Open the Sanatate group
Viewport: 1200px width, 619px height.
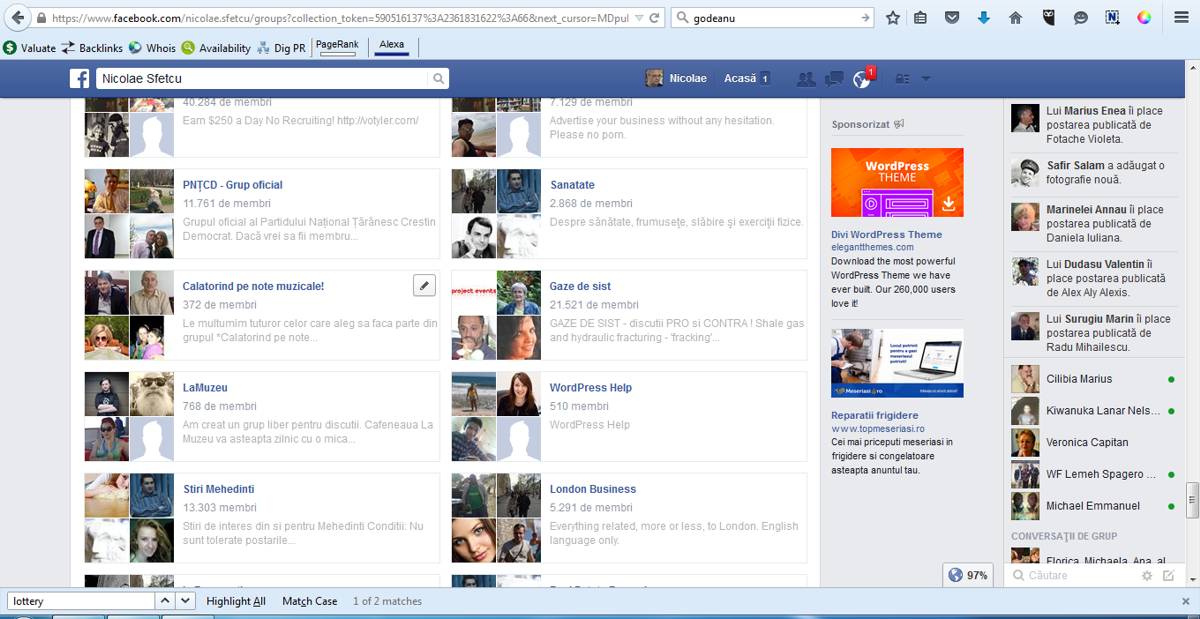click(572, 185)
